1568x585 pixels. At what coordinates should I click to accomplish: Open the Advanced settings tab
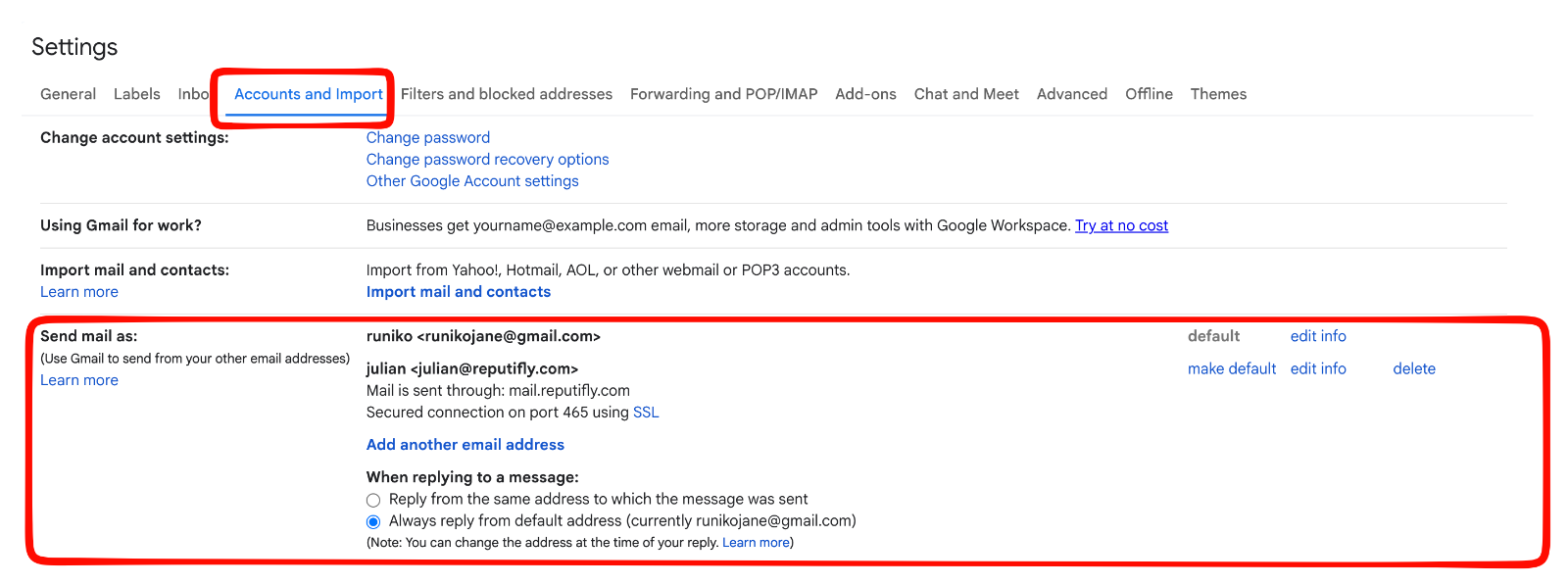(1072, 94)
